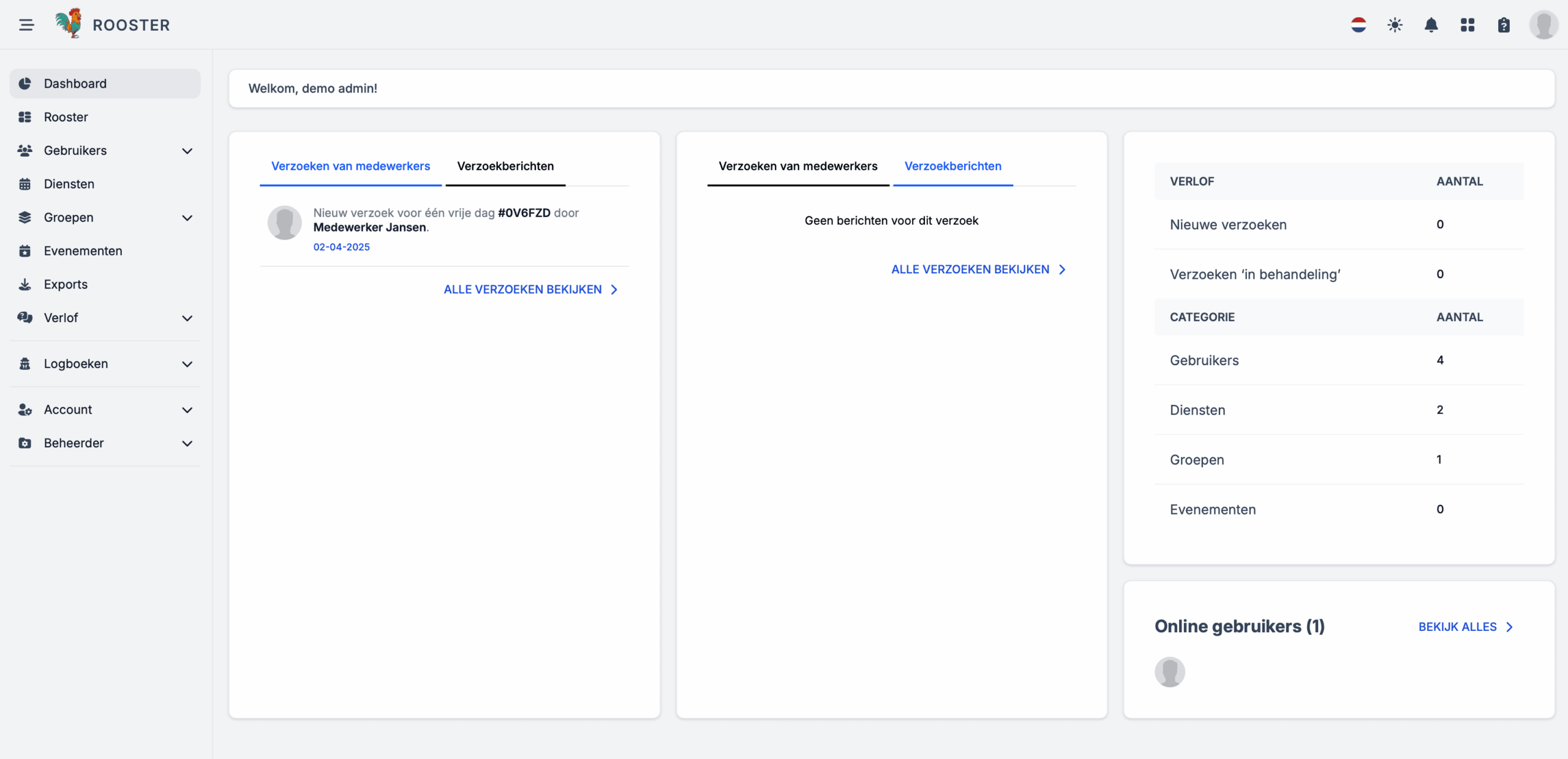1568x759 pixels.
Task: Open Diensten in the sidebar
Action: (69, 184)
